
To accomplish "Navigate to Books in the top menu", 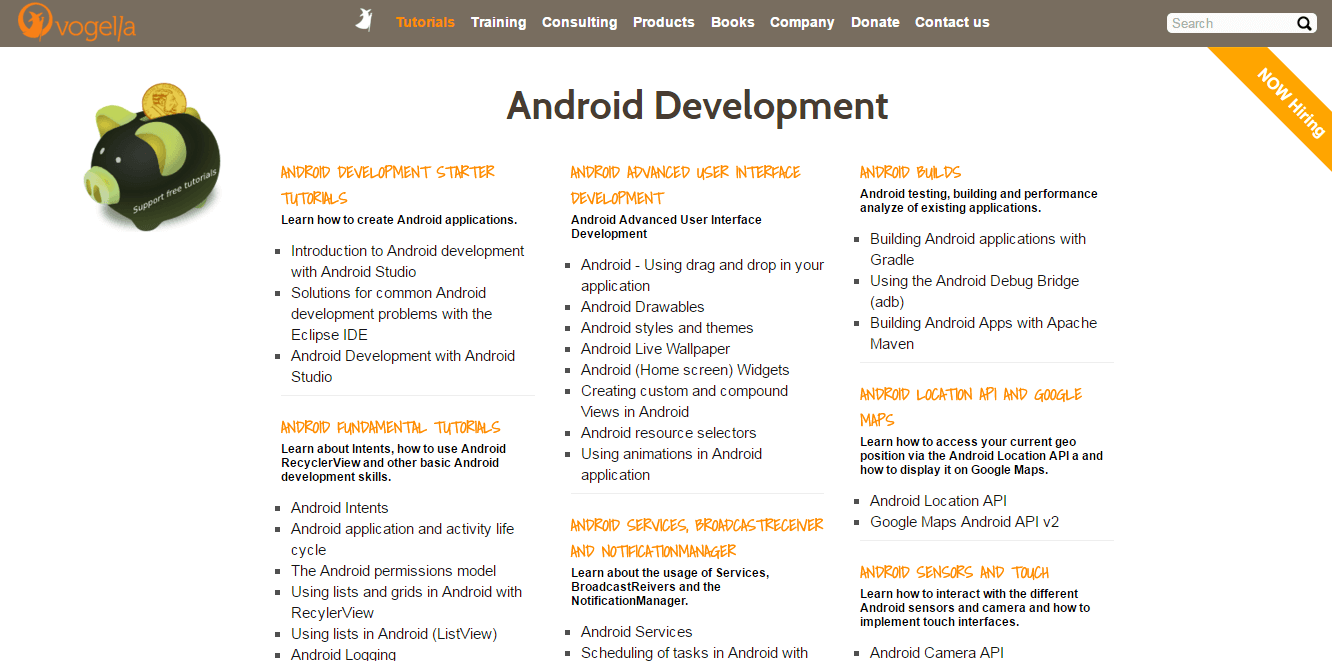I will [x=732, y=22].
